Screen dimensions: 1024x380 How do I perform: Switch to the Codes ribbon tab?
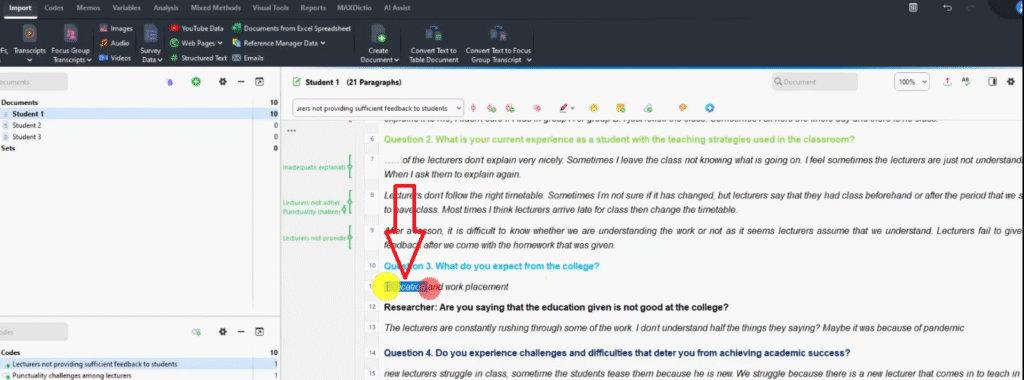54,8
